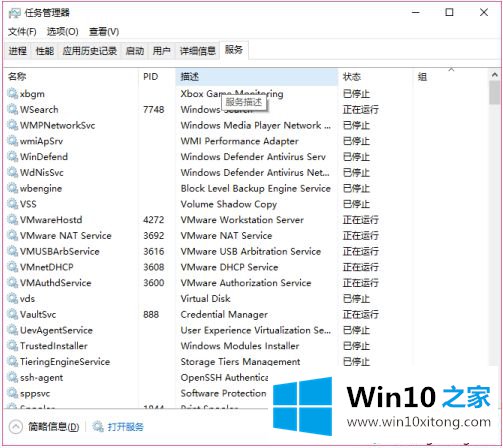Click the ssh-agent service gear icon
The image size is (503, 448).
click(12, 378)
